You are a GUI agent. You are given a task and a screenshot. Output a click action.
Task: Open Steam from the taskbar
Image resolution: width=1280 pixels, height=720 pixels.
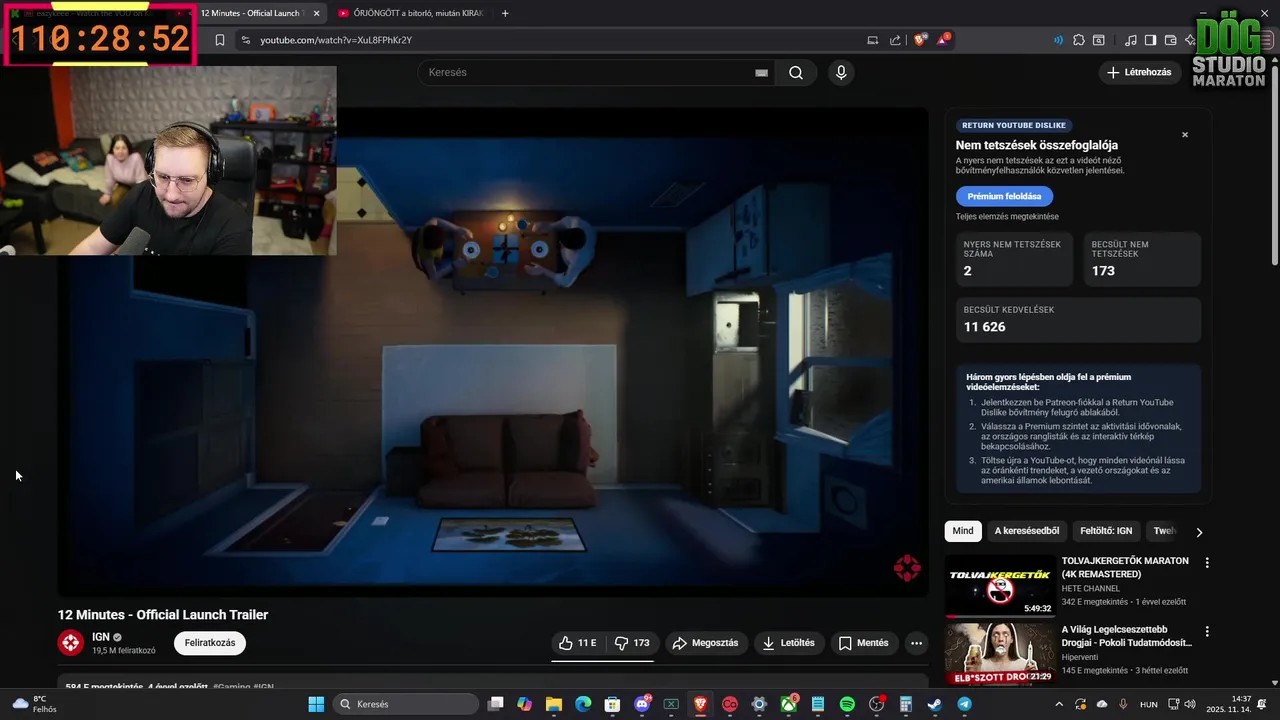tap(934, 704)
